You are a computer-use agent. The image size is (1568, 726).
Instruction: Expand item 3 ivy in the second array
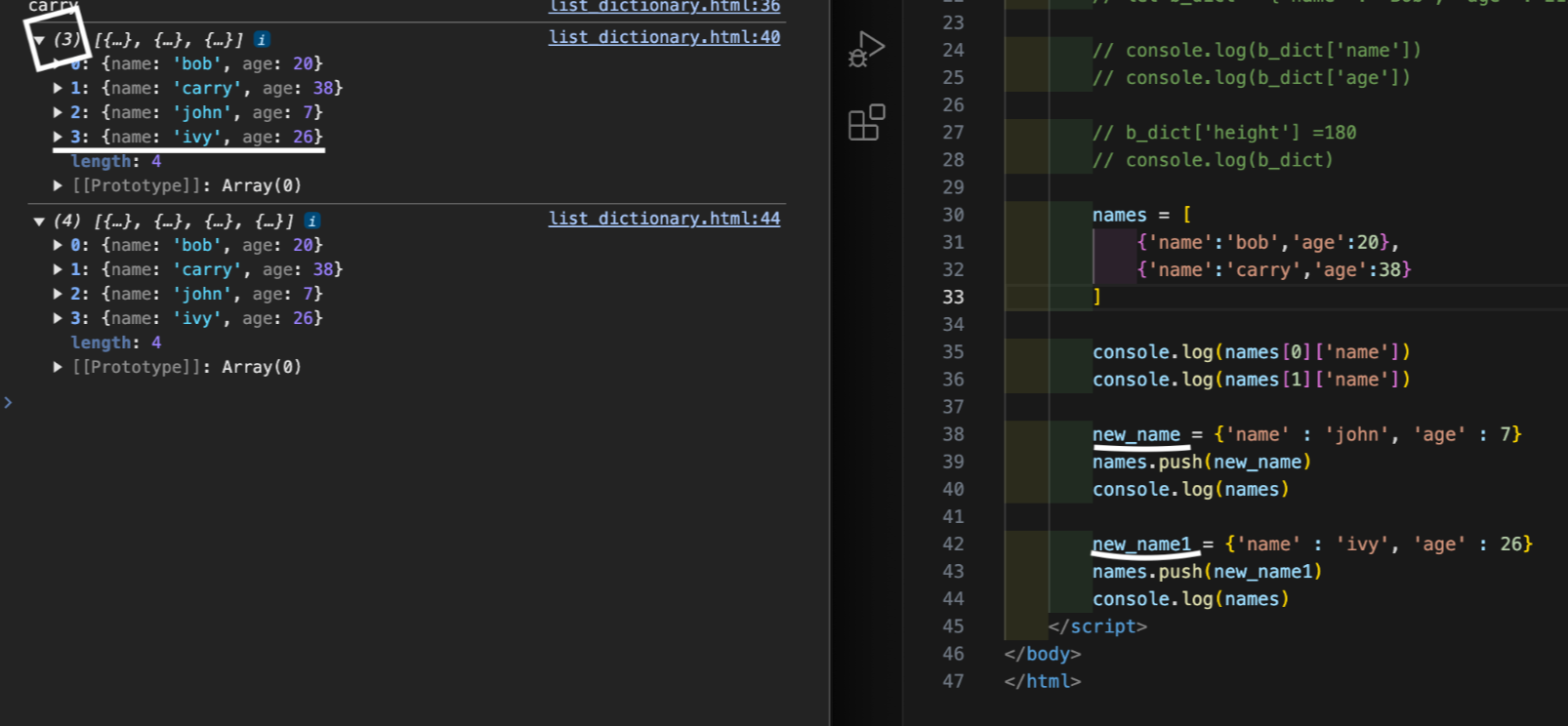[x=58, y=318]
